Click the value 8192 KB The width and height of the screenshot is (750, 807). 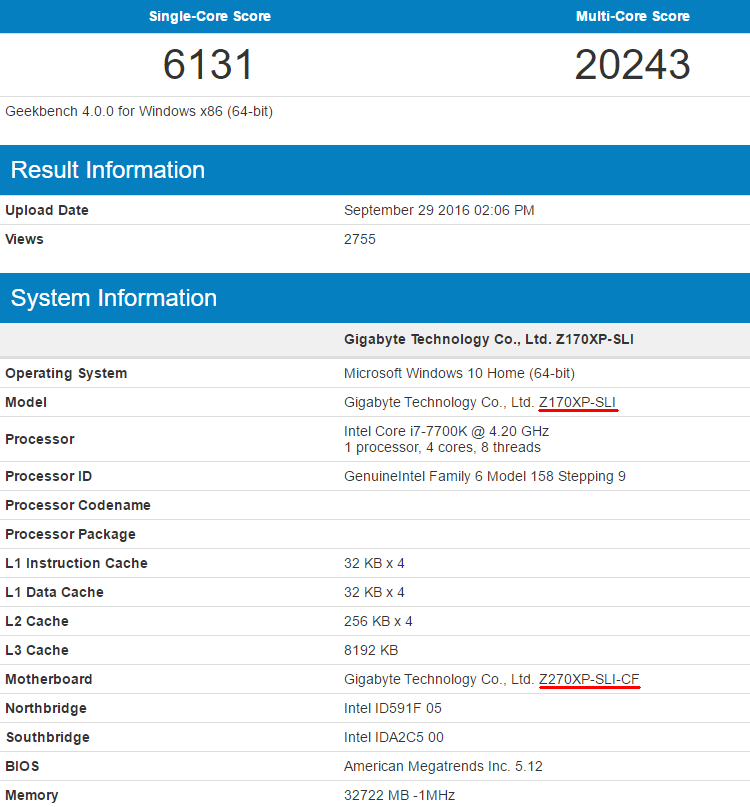[x=371, y=650]
